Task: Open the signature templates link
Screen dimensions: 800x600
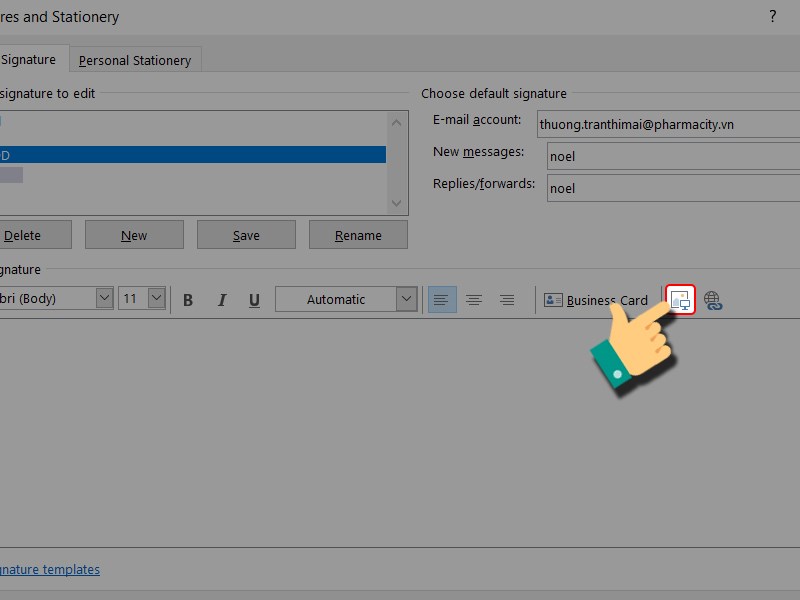Action: pyautogui.click(x=49, y=569)
